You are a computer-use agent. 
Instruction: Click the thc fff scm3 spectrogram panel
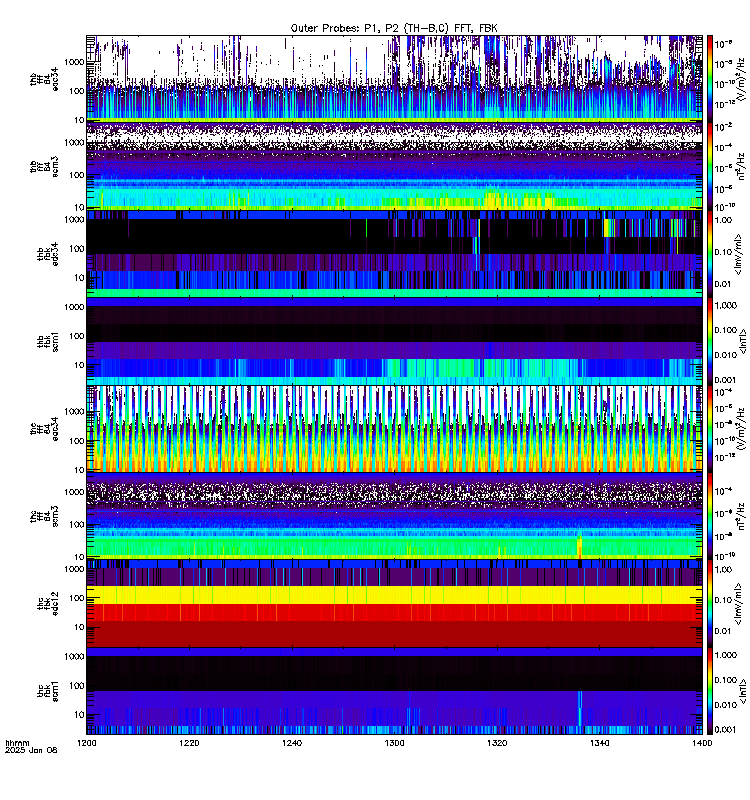click(x=394, y=516)
